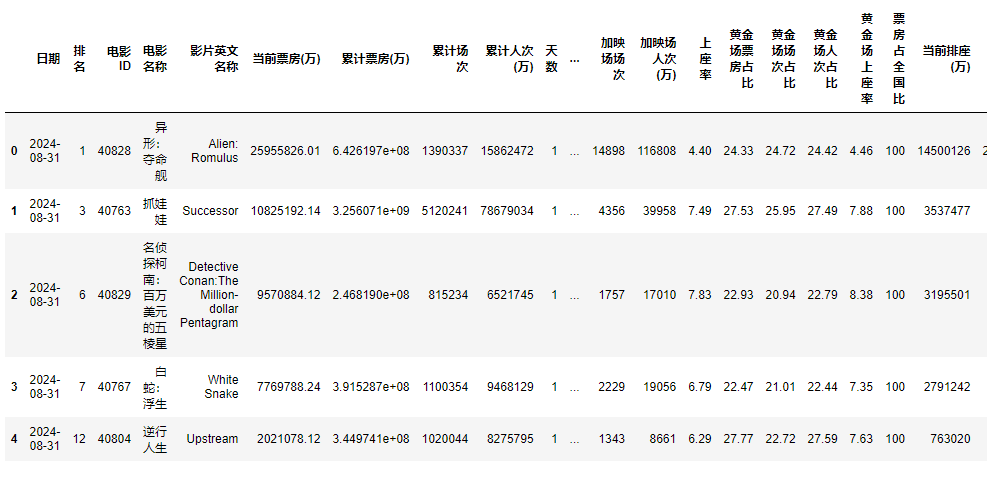Click the 黄金场场次占比 column header
This screenshot has width=987, height=477.
(x=784, y=59)
